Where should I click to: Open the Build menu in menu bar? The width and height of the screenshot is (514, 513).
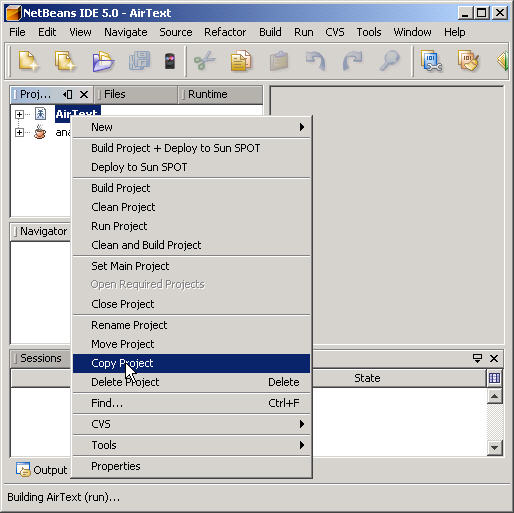click(270, 32)
